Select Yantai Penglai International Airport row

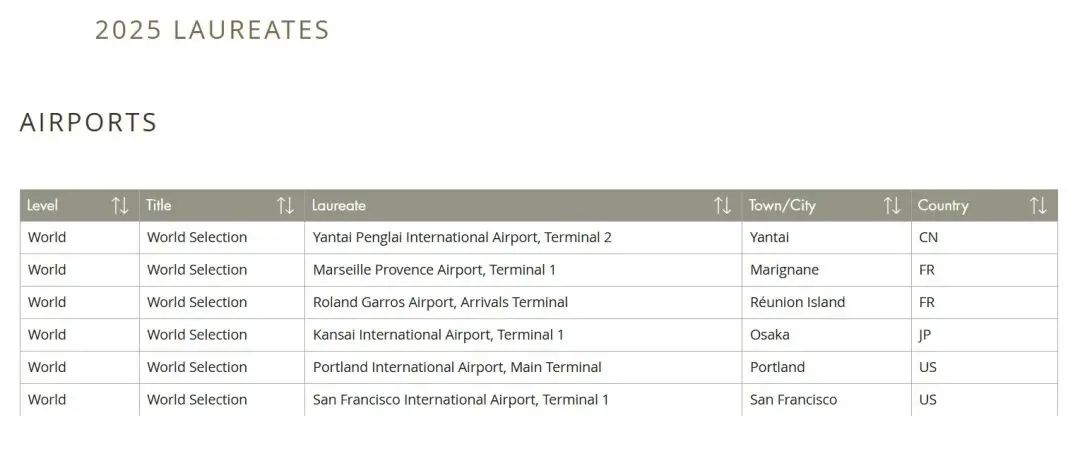462,238
